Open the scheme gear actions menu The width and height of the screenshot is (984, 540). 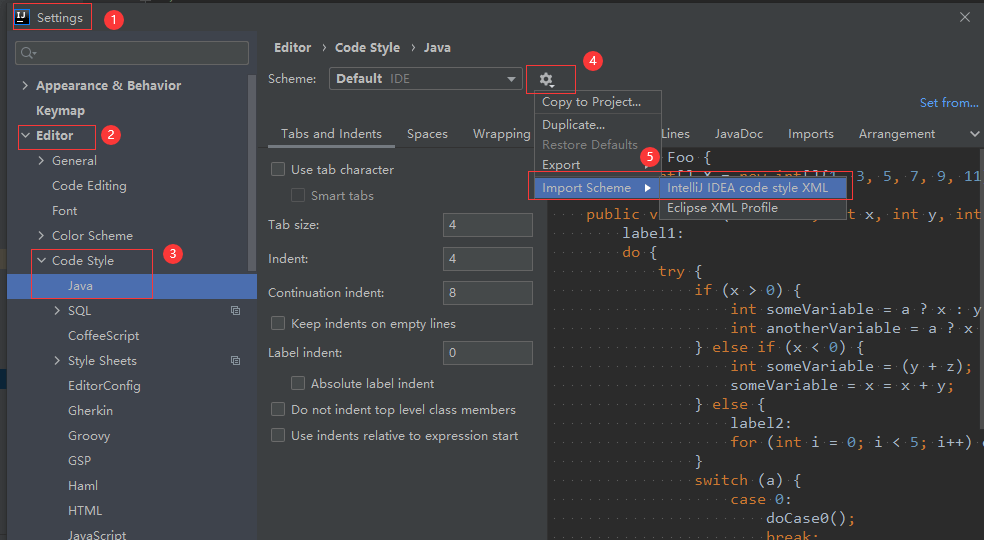click(x=547, y=80)
